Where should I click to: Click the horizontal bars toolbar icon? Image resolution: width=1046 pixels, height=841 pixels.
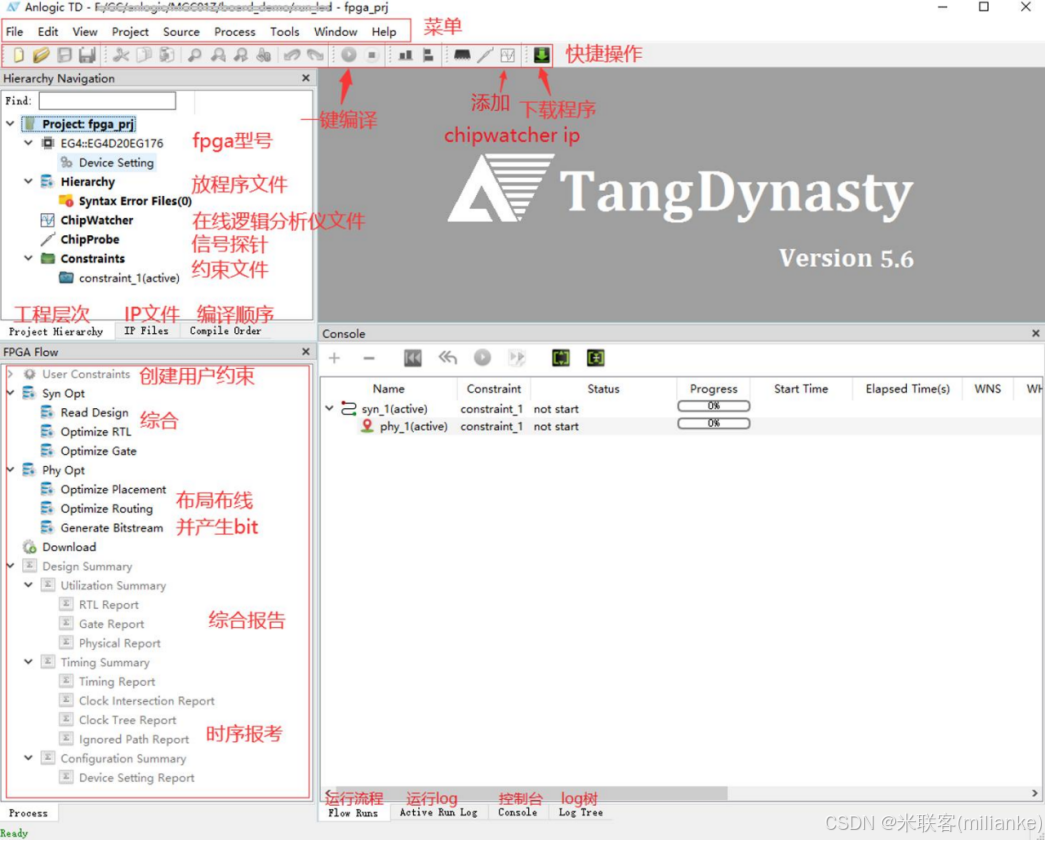tap(428, 55)
